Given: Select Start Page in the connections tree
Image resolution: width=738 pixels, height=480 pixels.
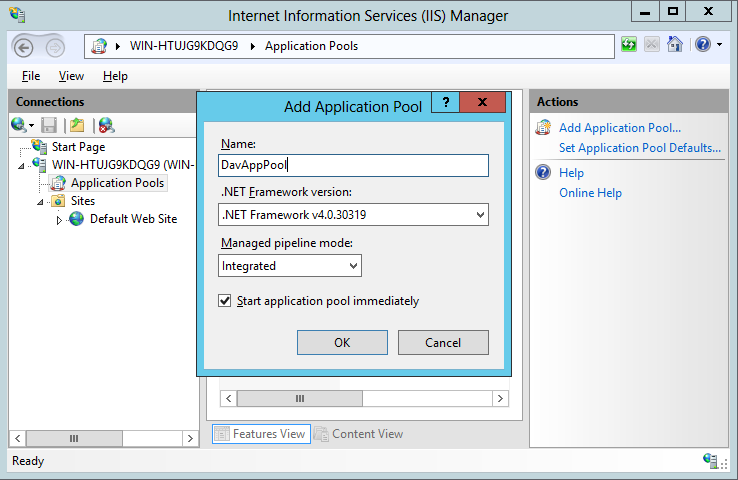Looking at the screenshot, I should point(78,147).
